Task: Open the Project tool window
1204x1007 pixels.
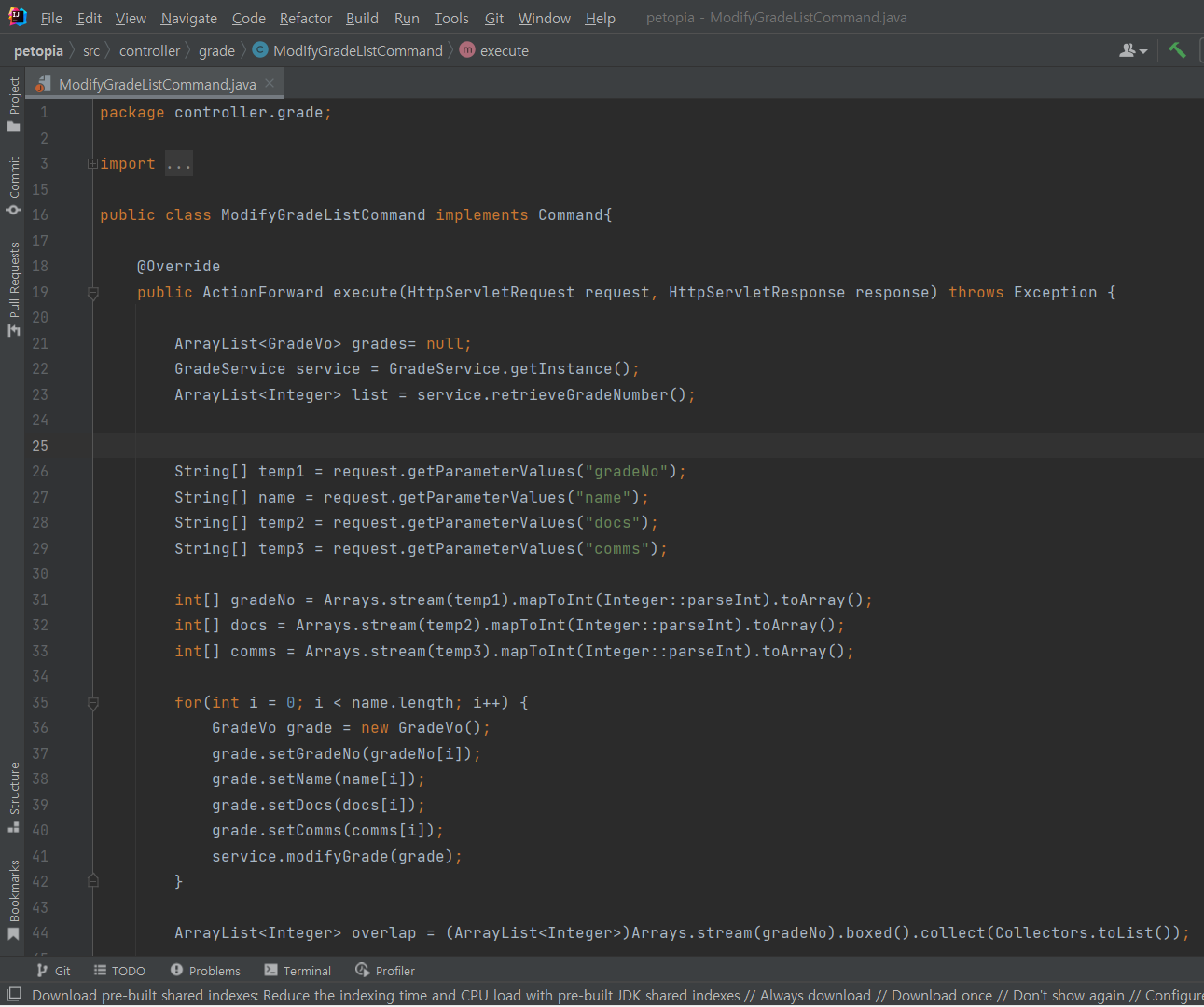Action: (14, 104)
